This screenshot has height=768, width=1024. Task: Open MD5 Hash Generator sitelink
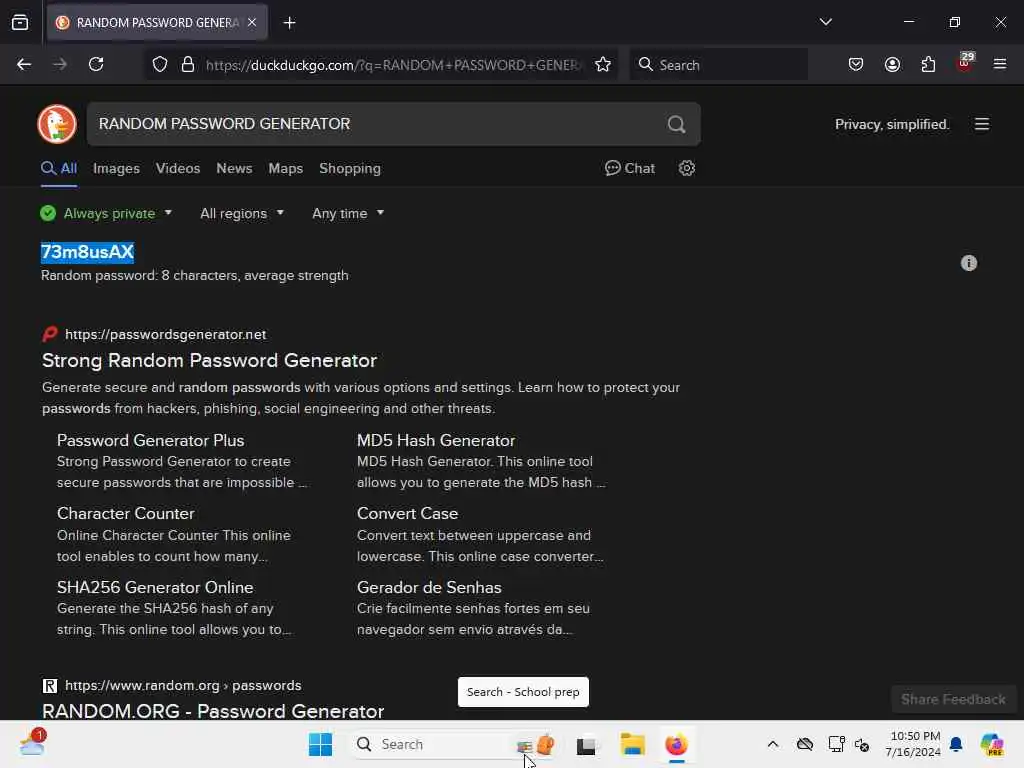click(x=436, y=440)
